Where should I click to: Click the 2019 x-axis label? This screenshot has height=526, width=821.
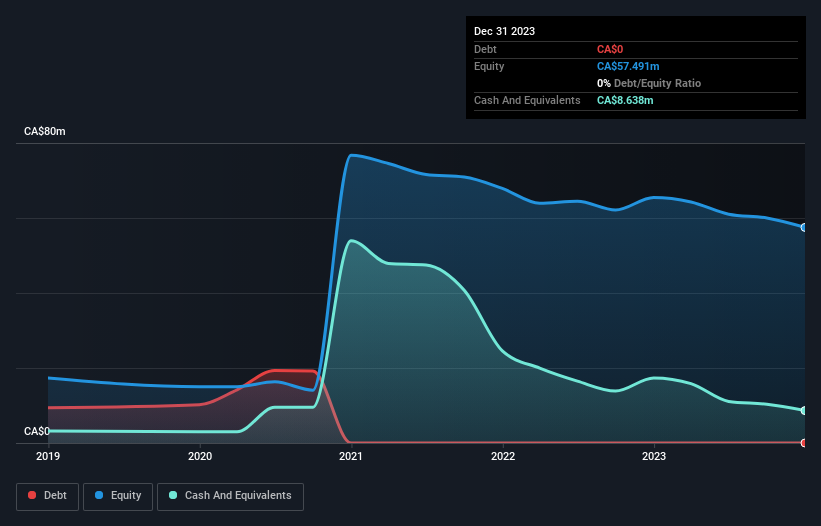[48, 456]
